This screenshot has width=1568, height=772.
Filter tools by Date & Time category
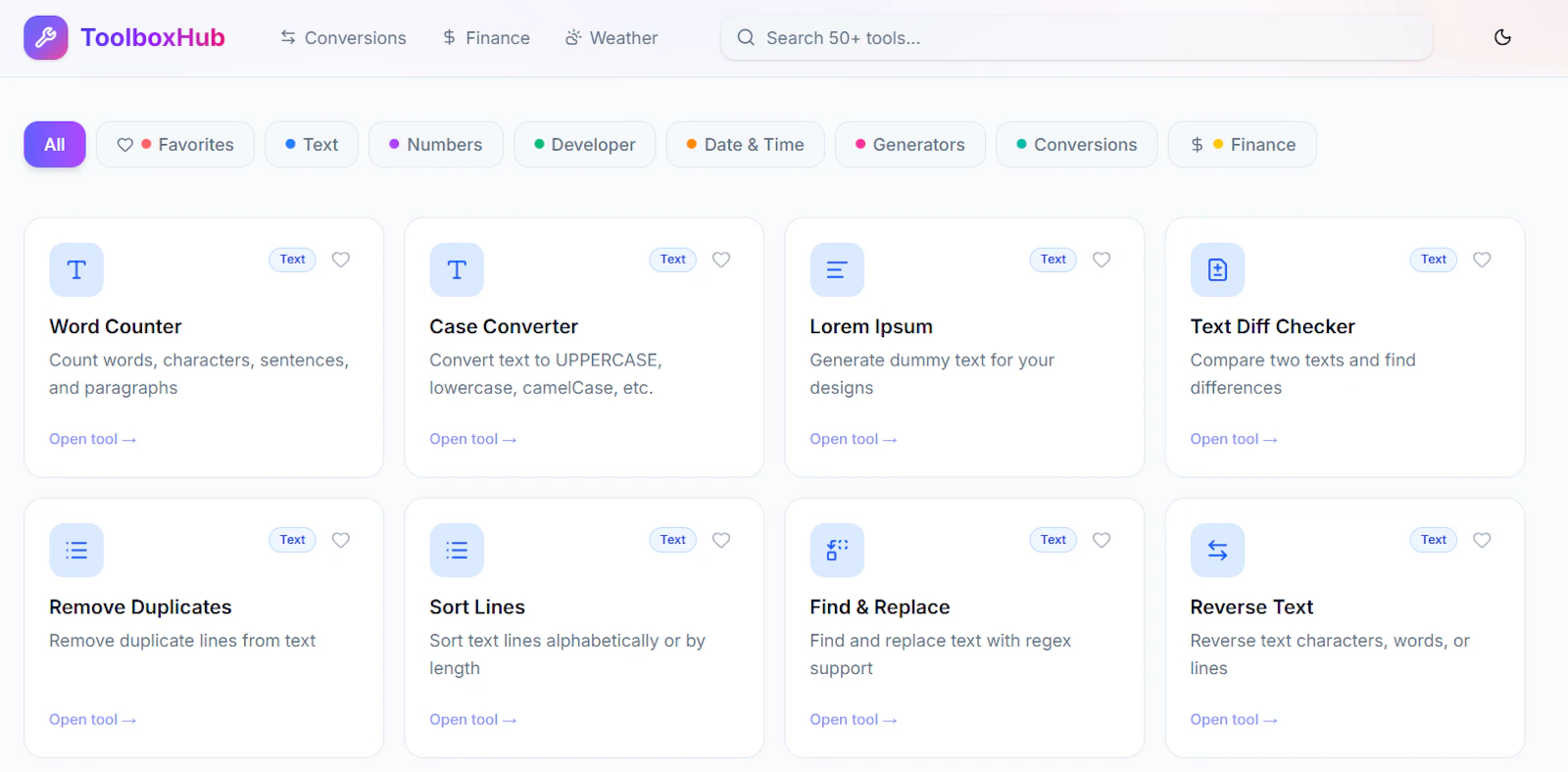(746, 144)
